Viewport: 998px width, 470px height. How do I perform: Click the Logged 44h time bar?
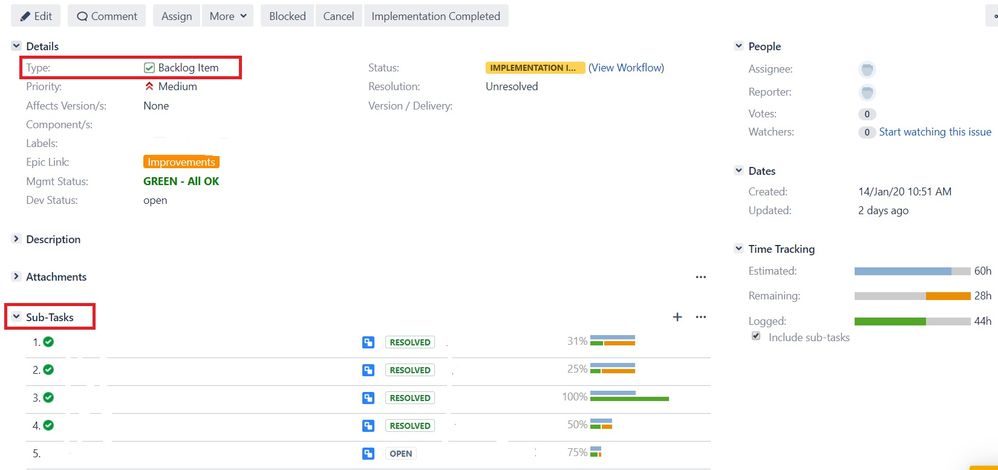[912, 322]
